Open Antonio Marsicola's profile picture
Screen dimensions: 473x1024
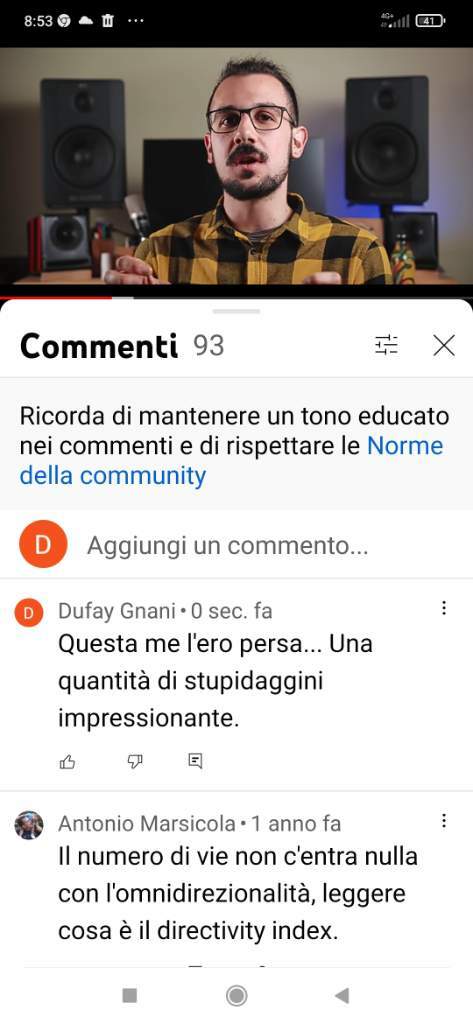[29, 825]
